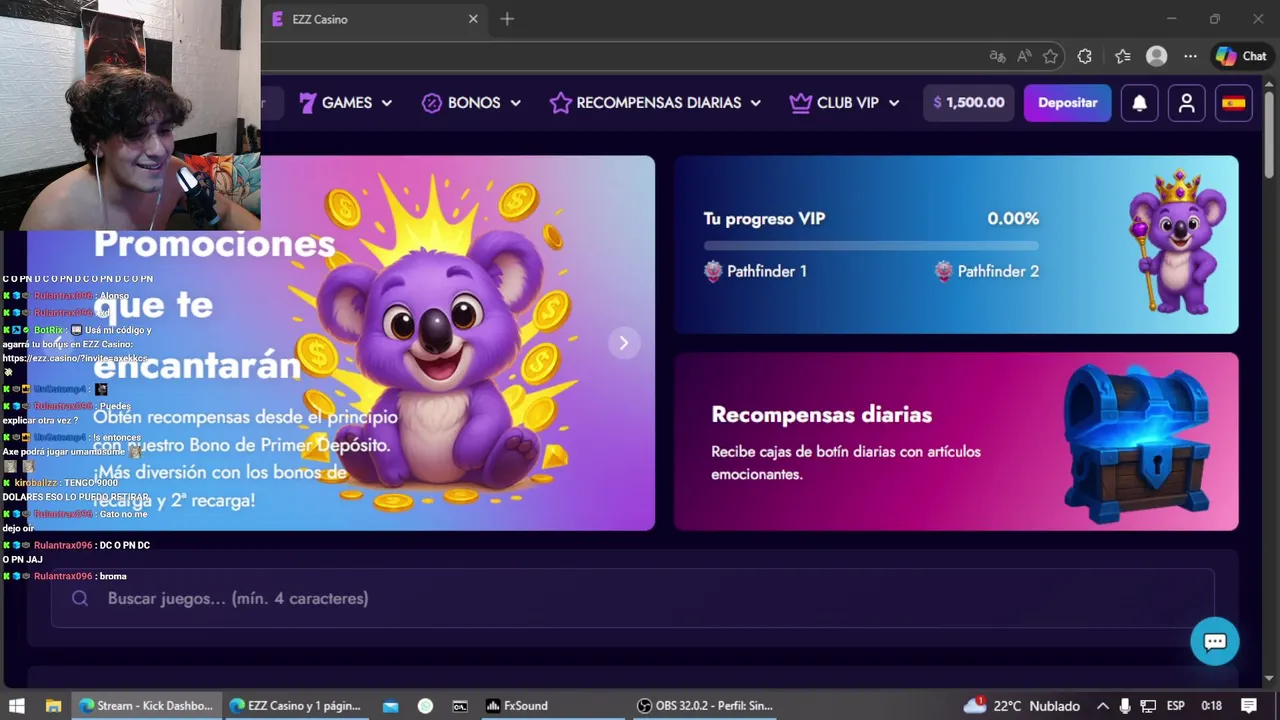Open the network icon in system tray
The height and width of the screenshot is (720, 1280).
(1149, 705)
